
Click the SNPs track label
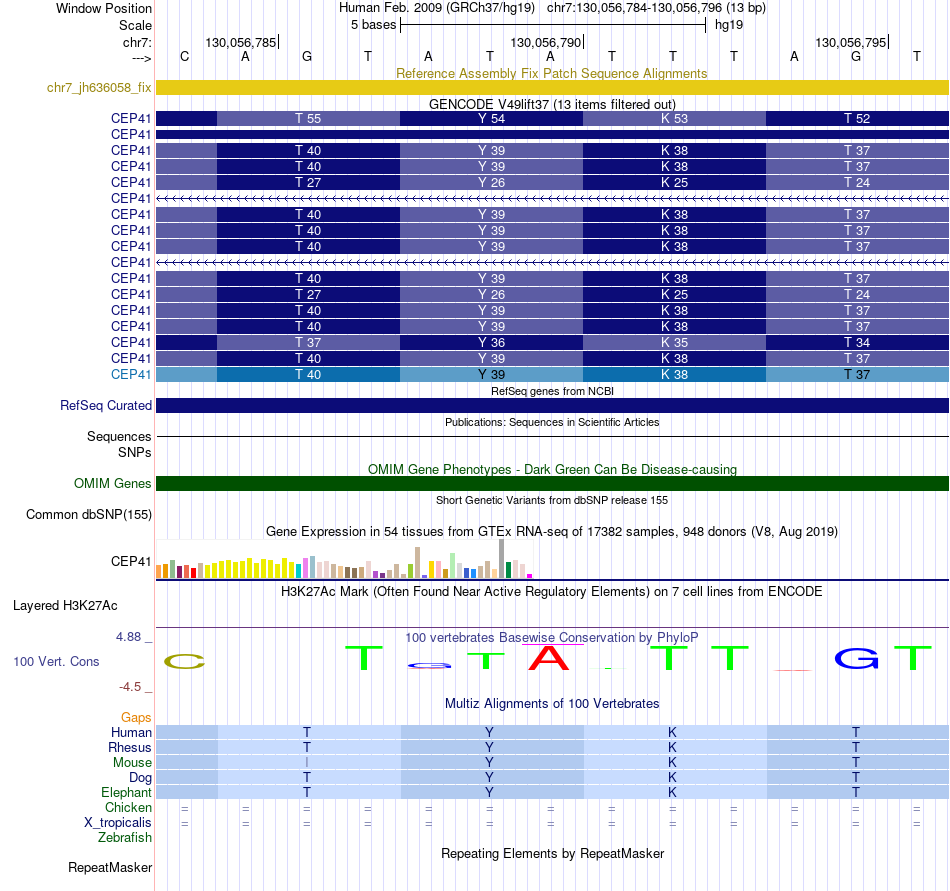(135, 452)
